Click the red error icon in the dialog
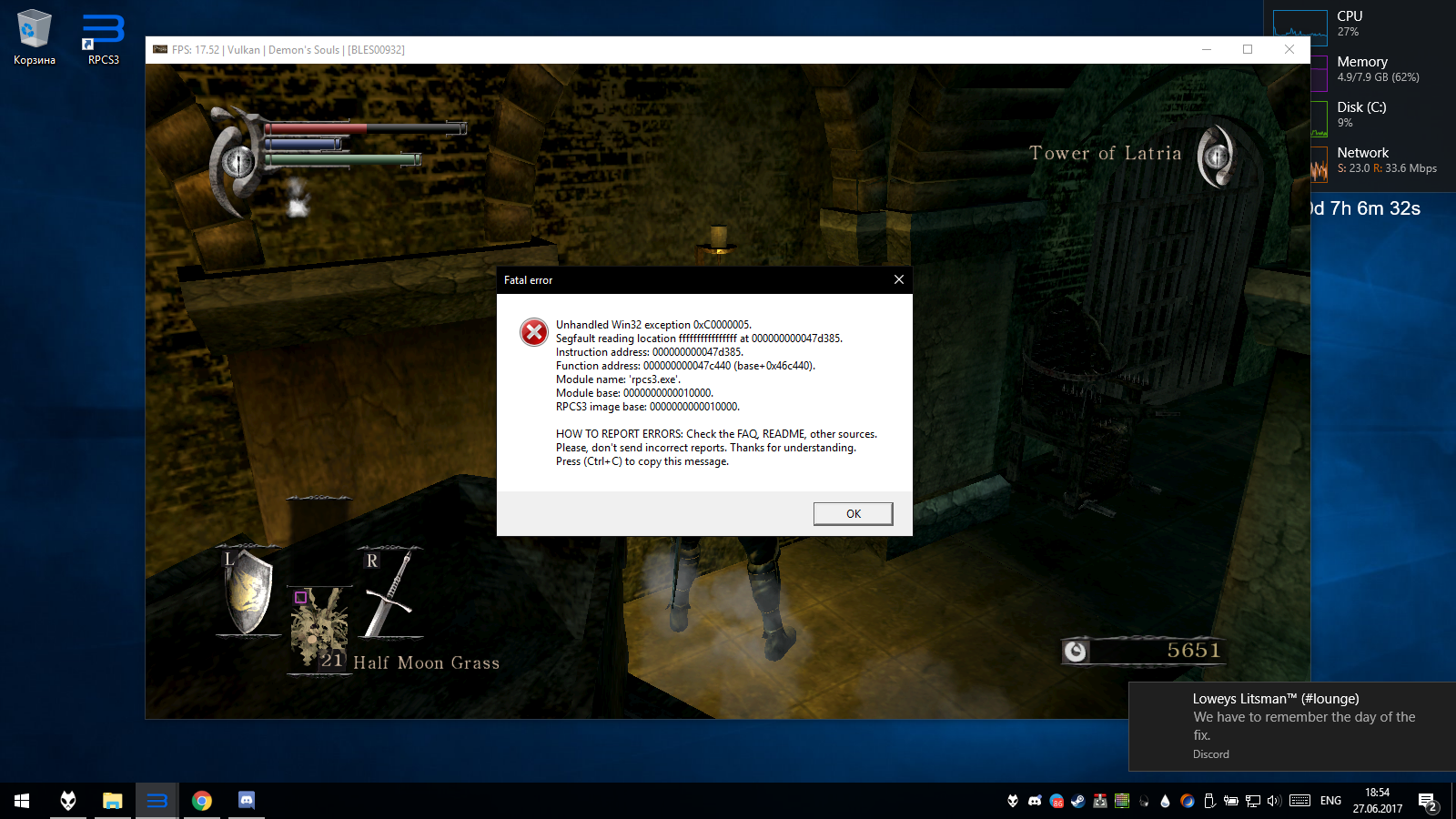The height and width of the screenshot is (819, 1456). 534,332
